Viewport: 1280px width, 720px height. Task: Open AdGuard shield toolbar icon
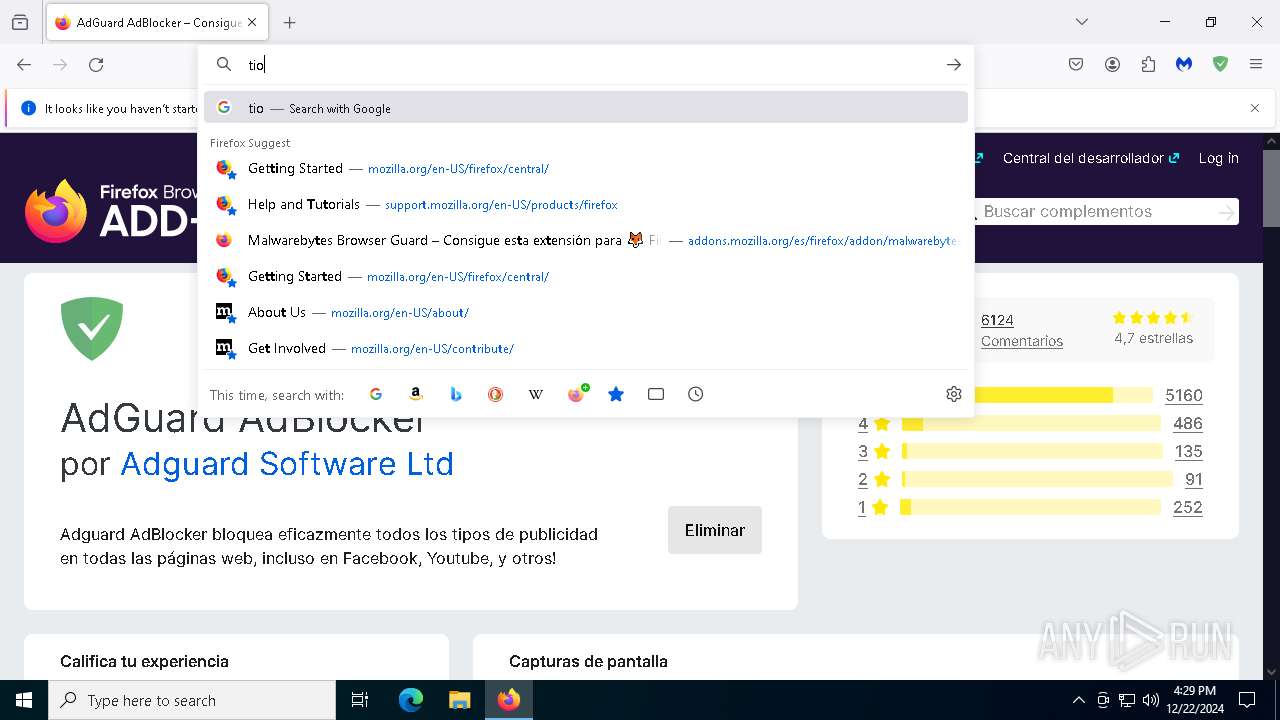(1220, 64)
